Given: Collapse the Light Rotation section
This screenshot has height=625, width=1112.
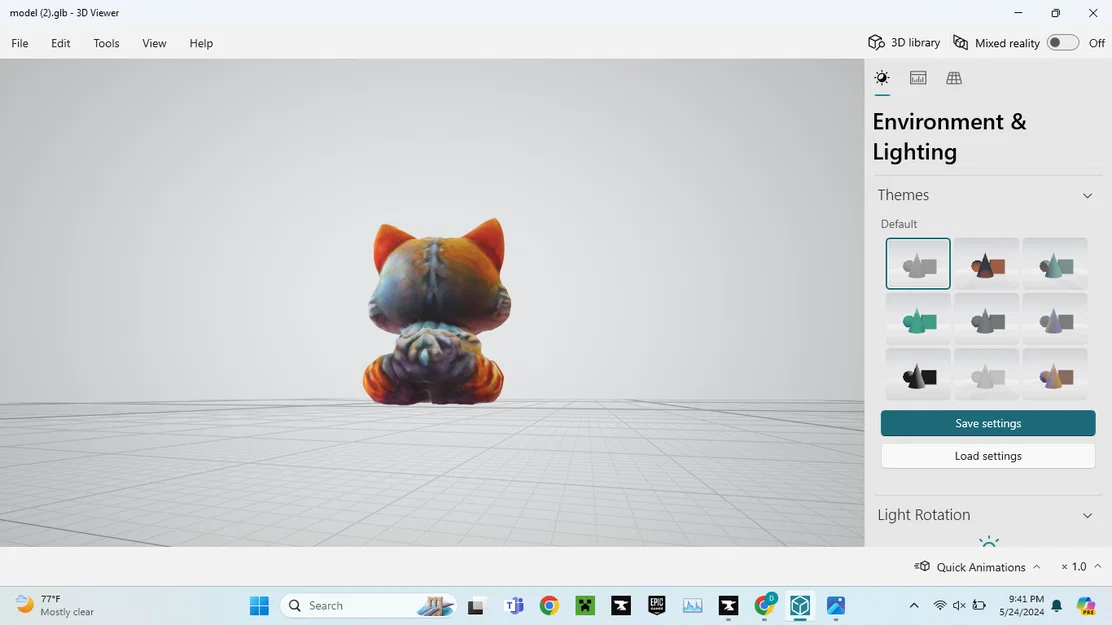Looking at the screenshot, I should [1087, 515].
